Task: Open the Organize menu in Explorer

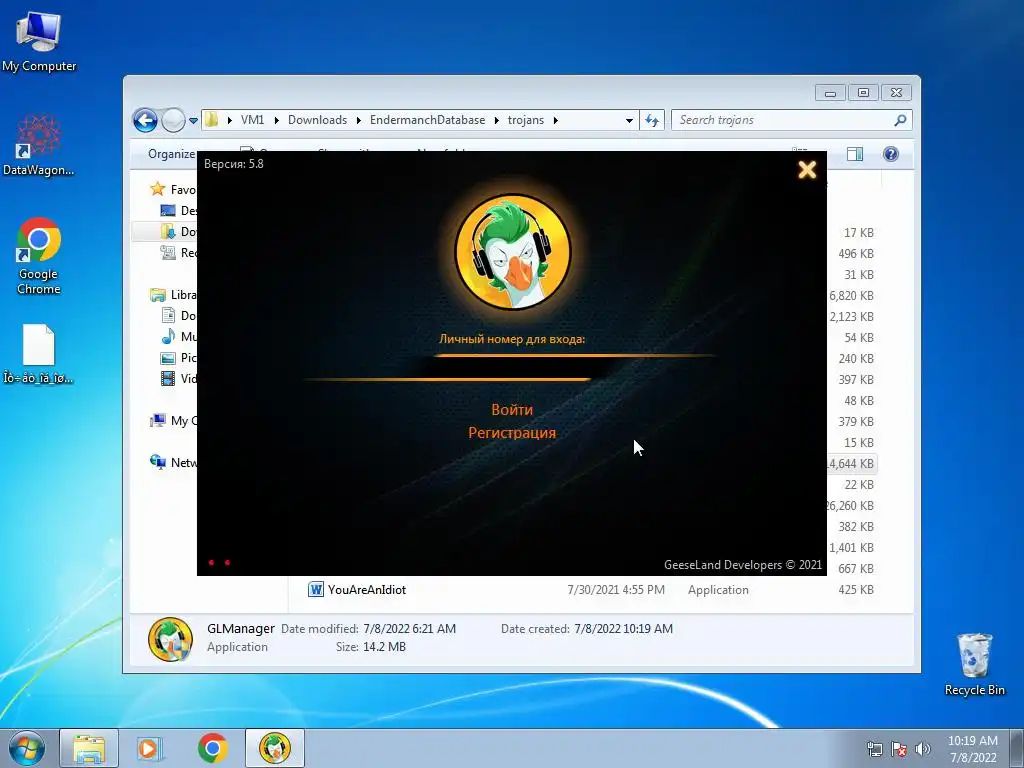Action: (x=172, y=154)
